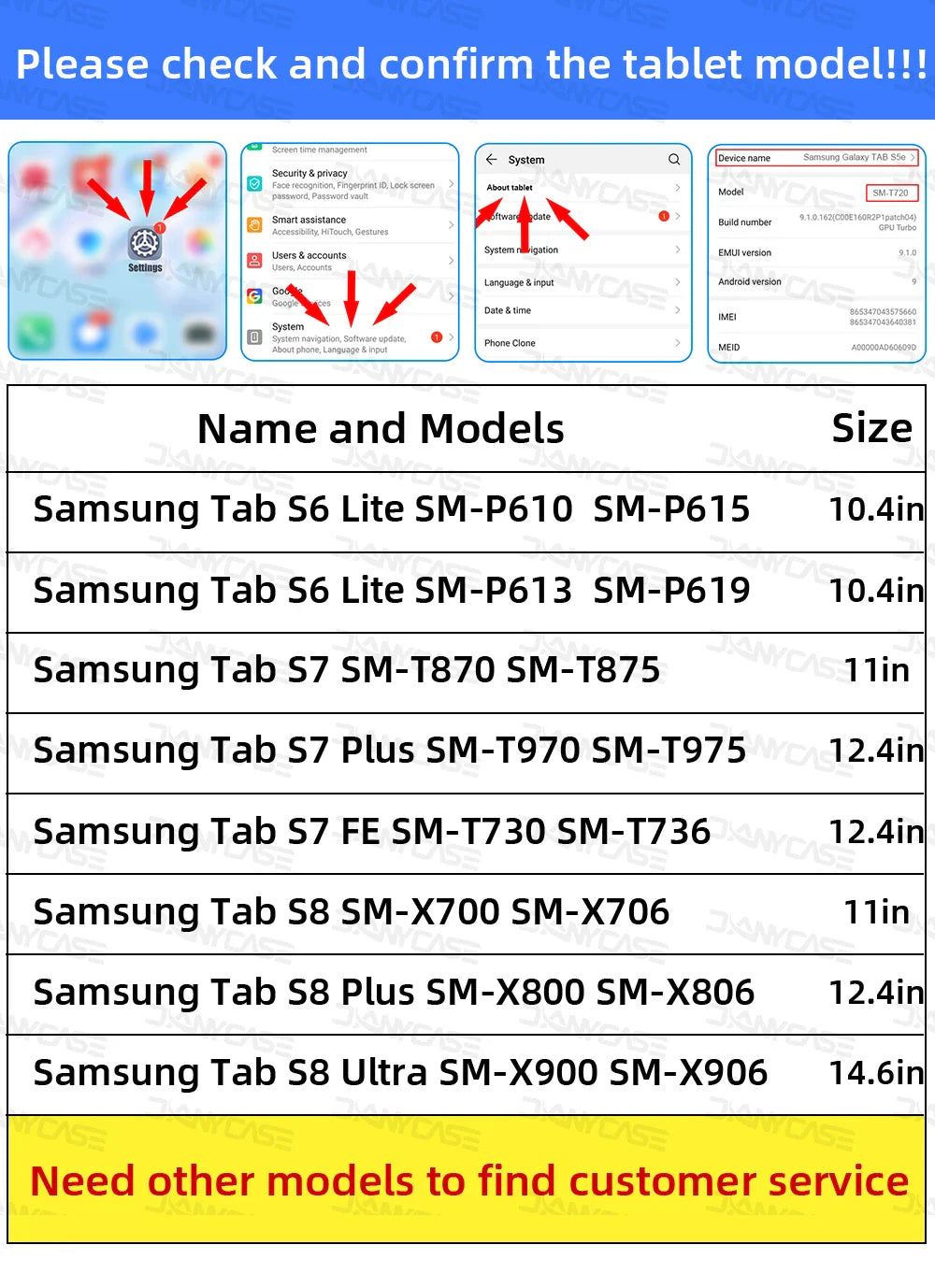Click the Smart assistance hand icon

coord(253,224)
